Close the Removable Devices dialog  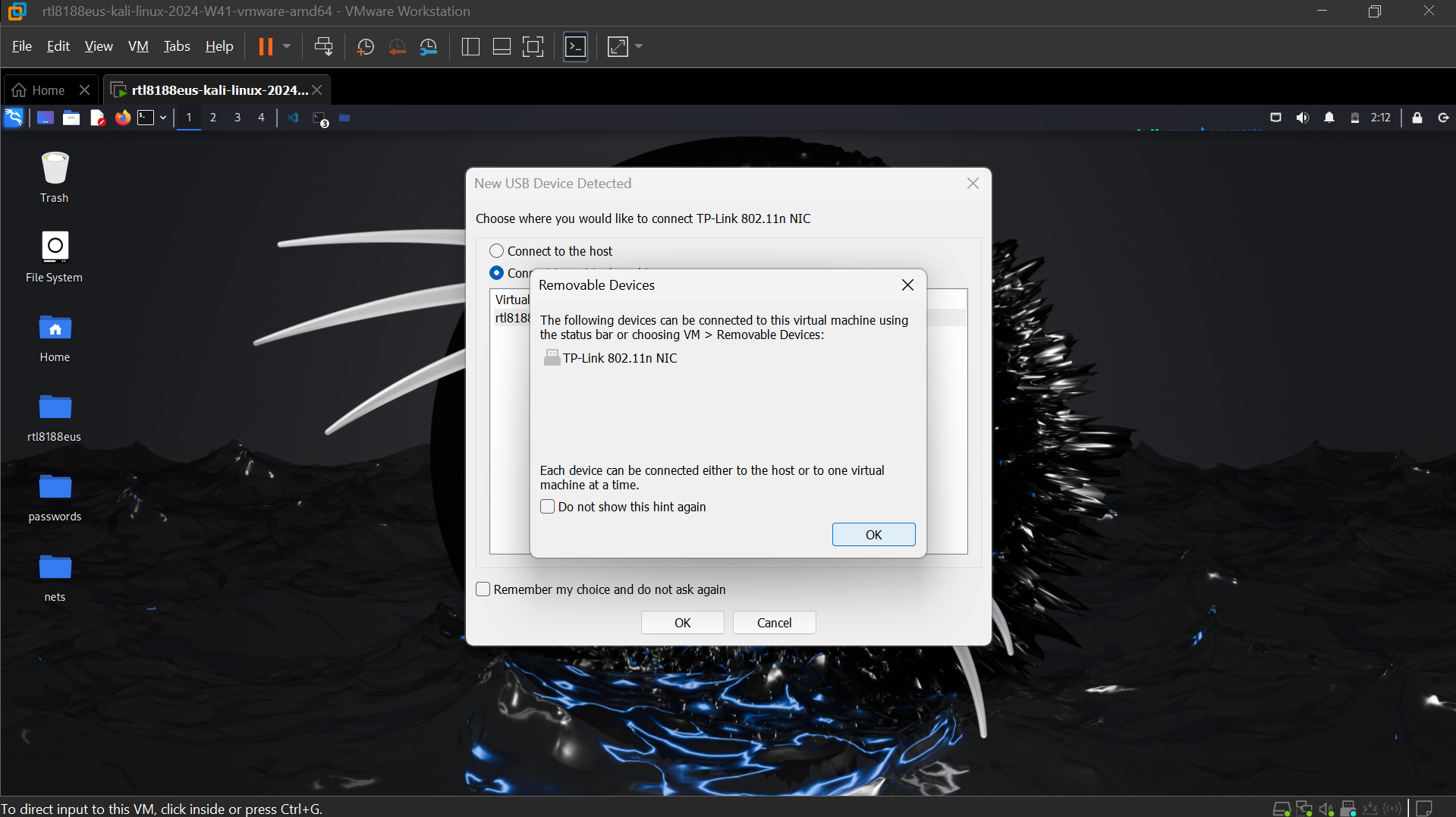907,285
